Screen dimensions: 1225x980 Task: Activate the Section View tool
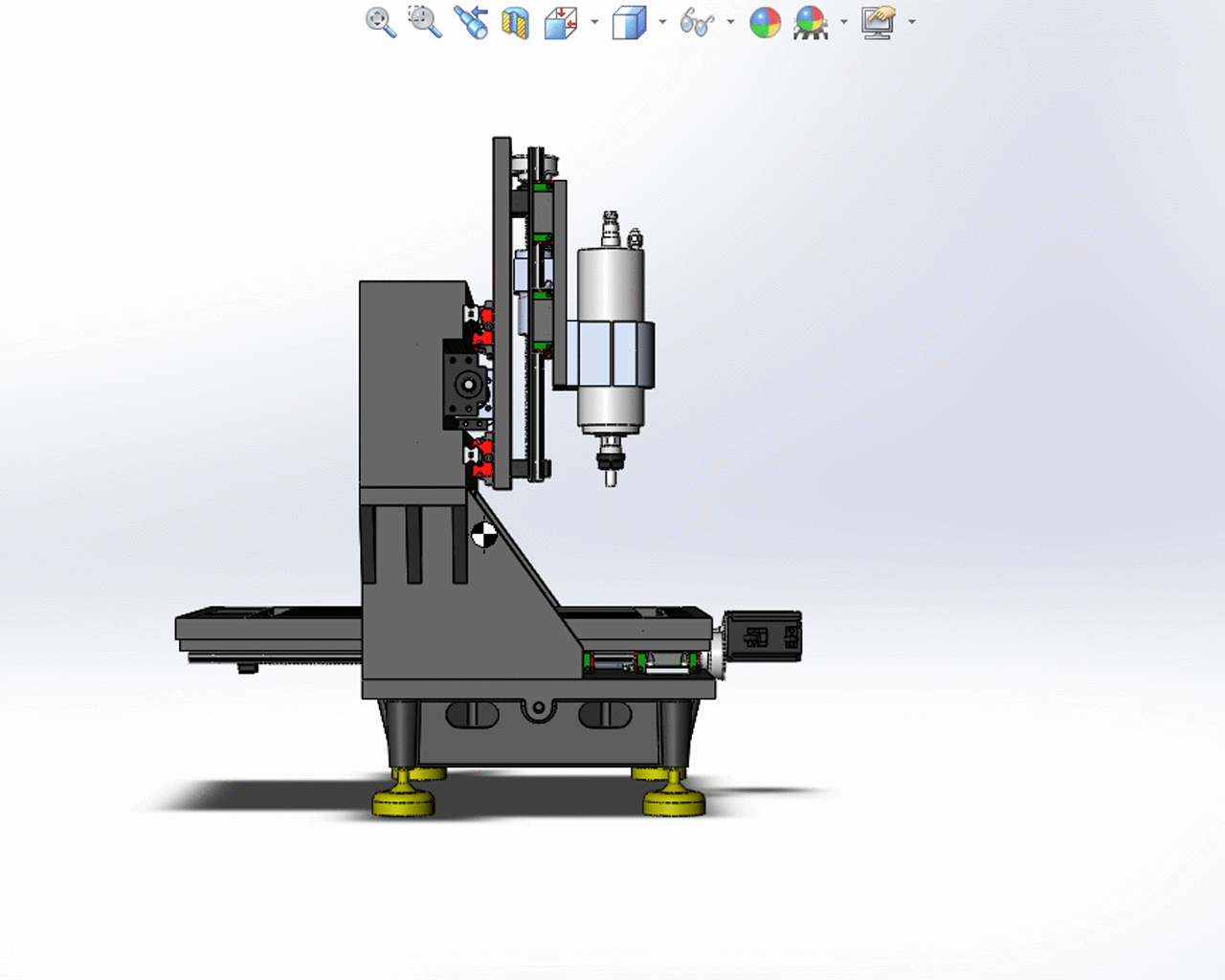pos(516,23)
